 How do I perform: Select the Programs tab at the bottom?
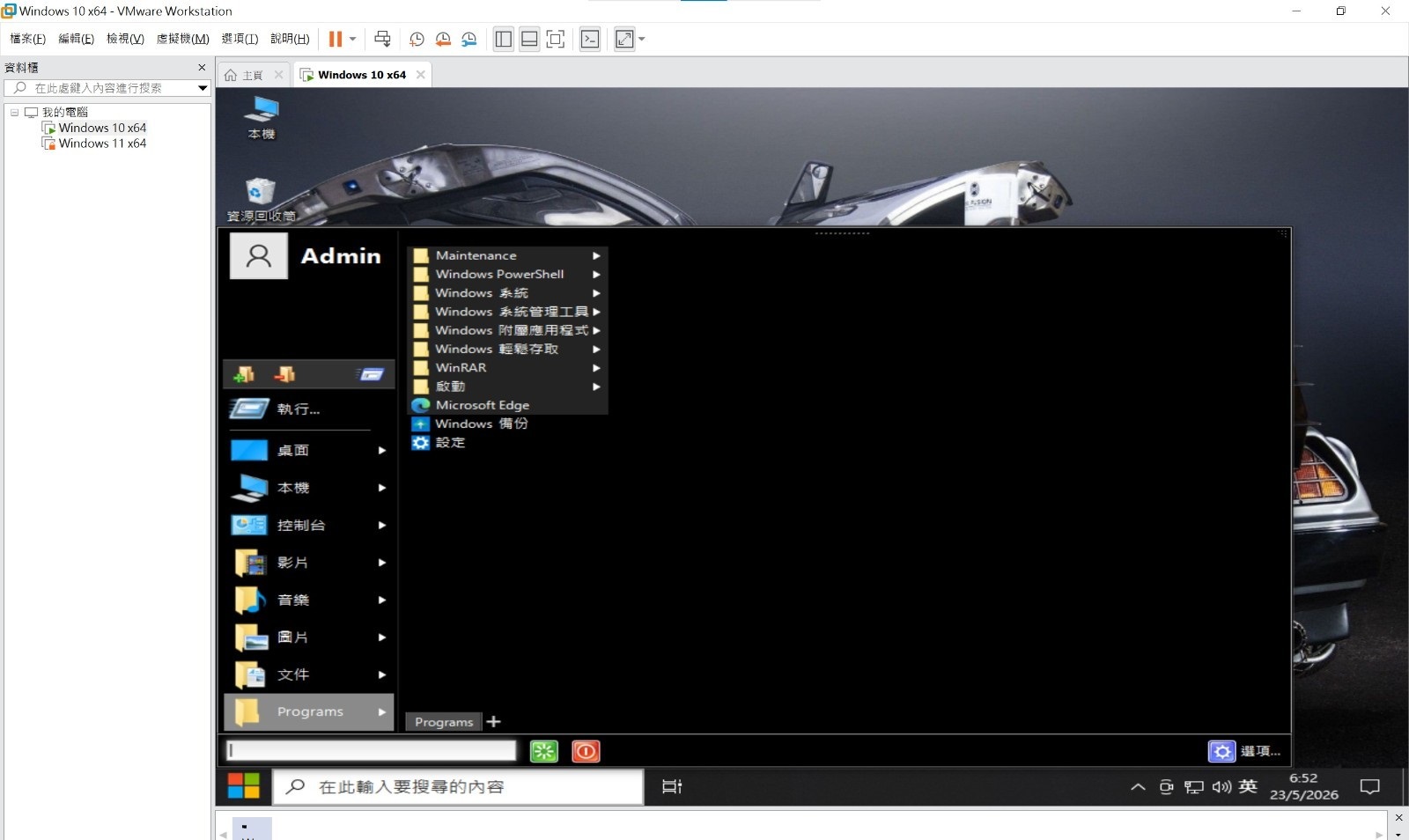click(x=444, y=722)
